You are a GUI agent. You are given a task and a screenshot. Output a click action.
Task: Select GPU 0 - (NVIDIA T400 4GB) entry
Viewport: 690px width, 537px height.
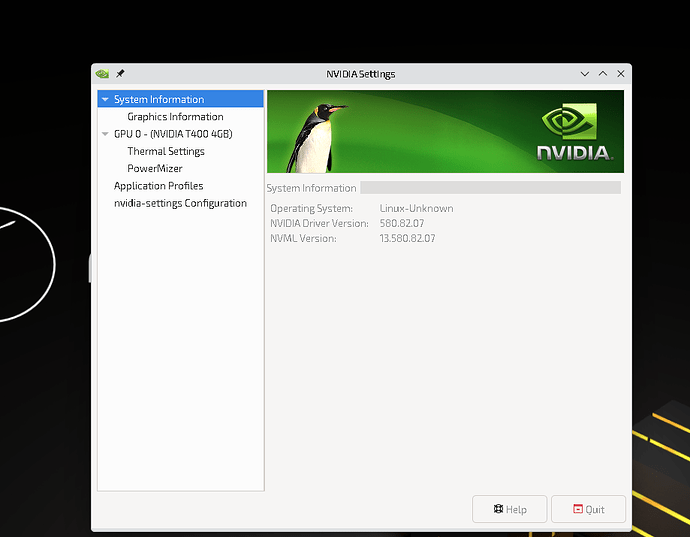[x=173, y=134]
